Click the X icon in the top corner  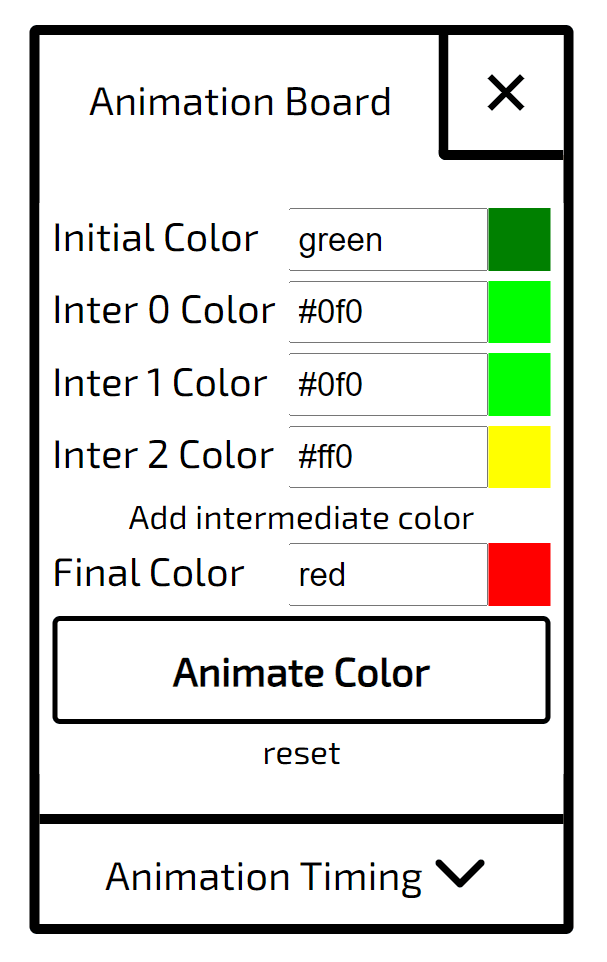504,92
